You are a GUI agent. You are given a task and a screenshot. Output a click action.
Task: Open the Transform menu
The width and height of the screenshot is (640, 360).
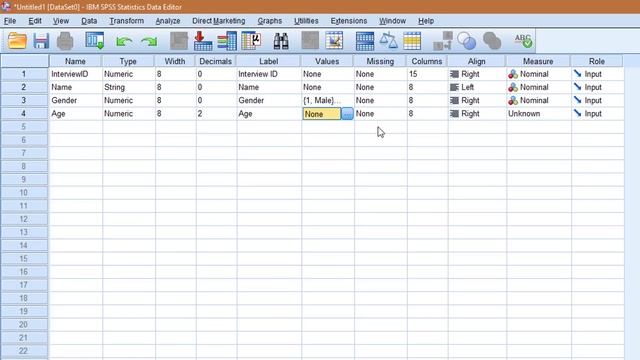(126, 21)
